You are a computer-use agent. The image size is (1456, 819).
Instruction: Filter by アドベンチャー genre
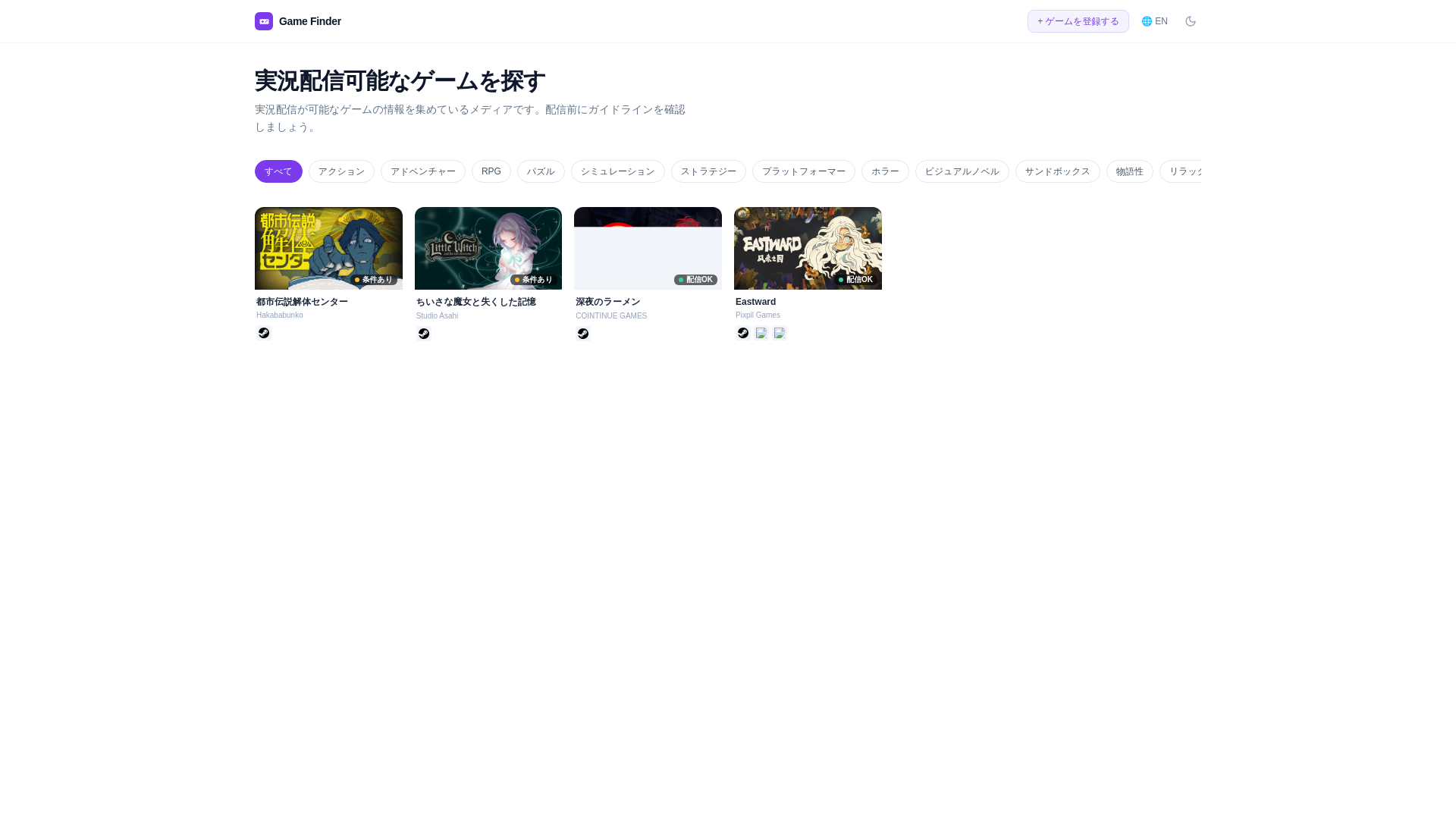tap(423, 171)
